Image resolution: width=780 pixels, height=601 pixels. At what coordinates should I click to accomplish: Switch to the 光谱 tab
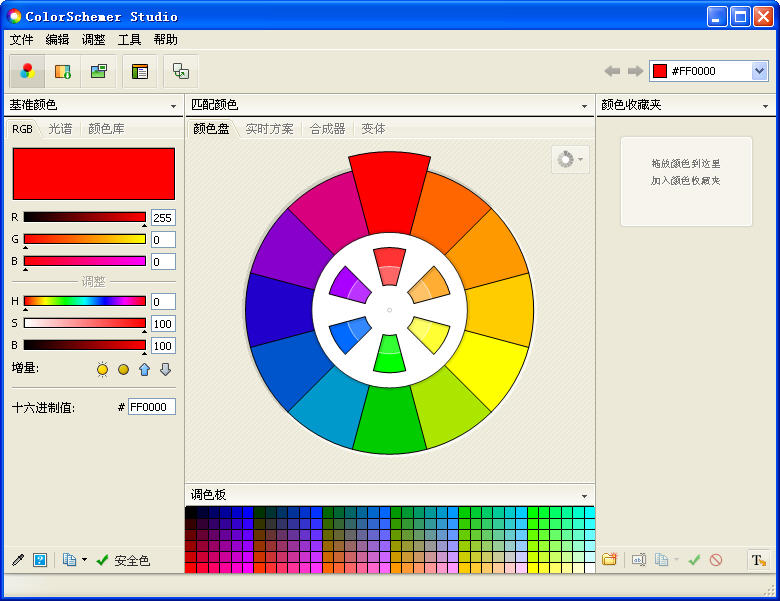point(60,129)
